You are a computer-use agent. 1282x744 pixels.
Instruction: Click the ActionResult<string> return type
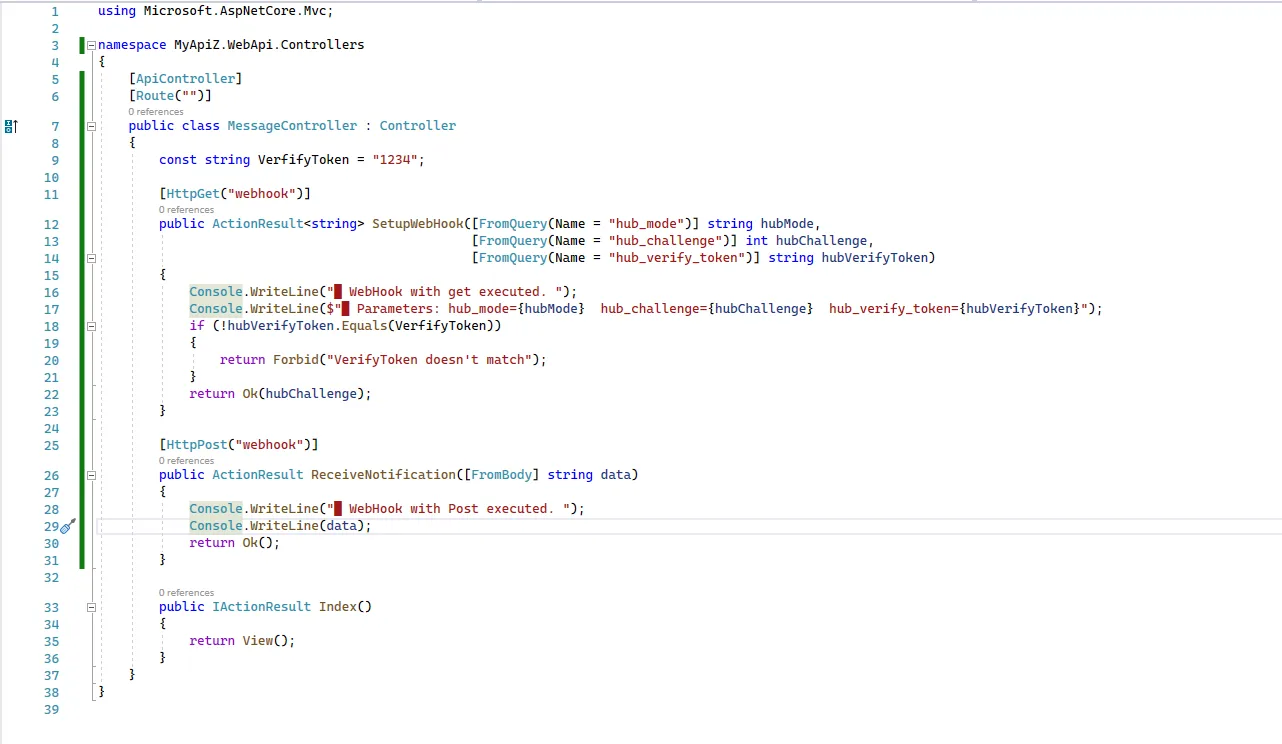click(288, 224)
